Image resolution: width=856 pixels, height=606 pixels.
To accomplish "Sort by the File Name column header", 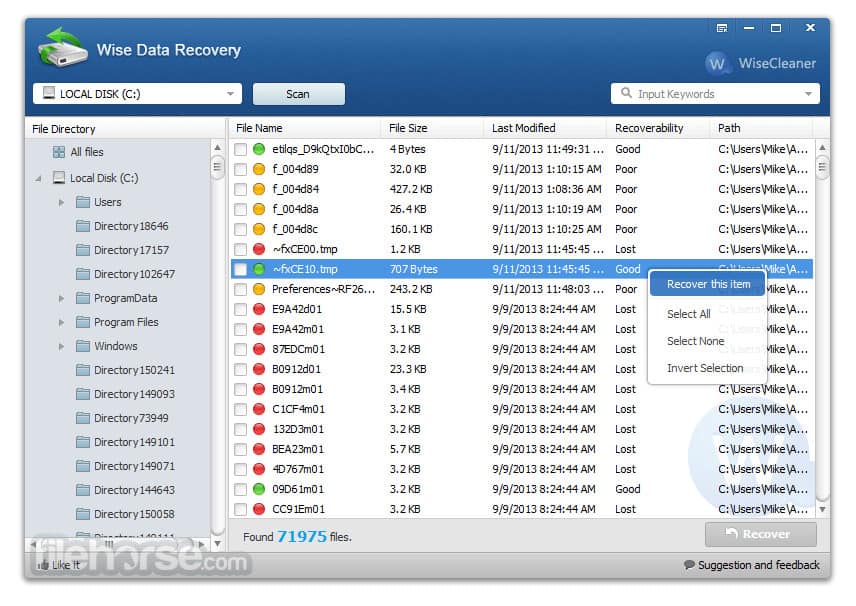I will click(305, 128).
